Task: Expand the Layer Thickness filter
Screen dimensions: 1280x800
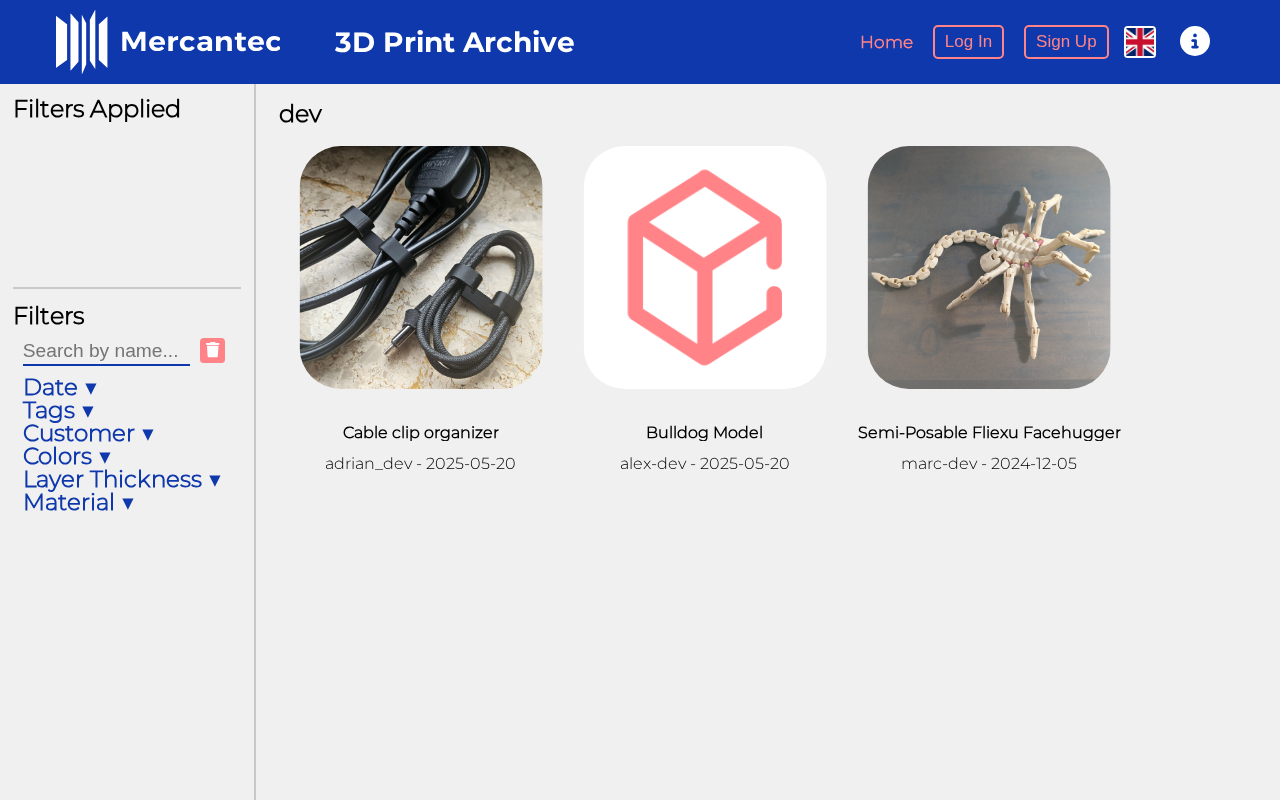Action: pyautogui.click(x=122, y=479)
